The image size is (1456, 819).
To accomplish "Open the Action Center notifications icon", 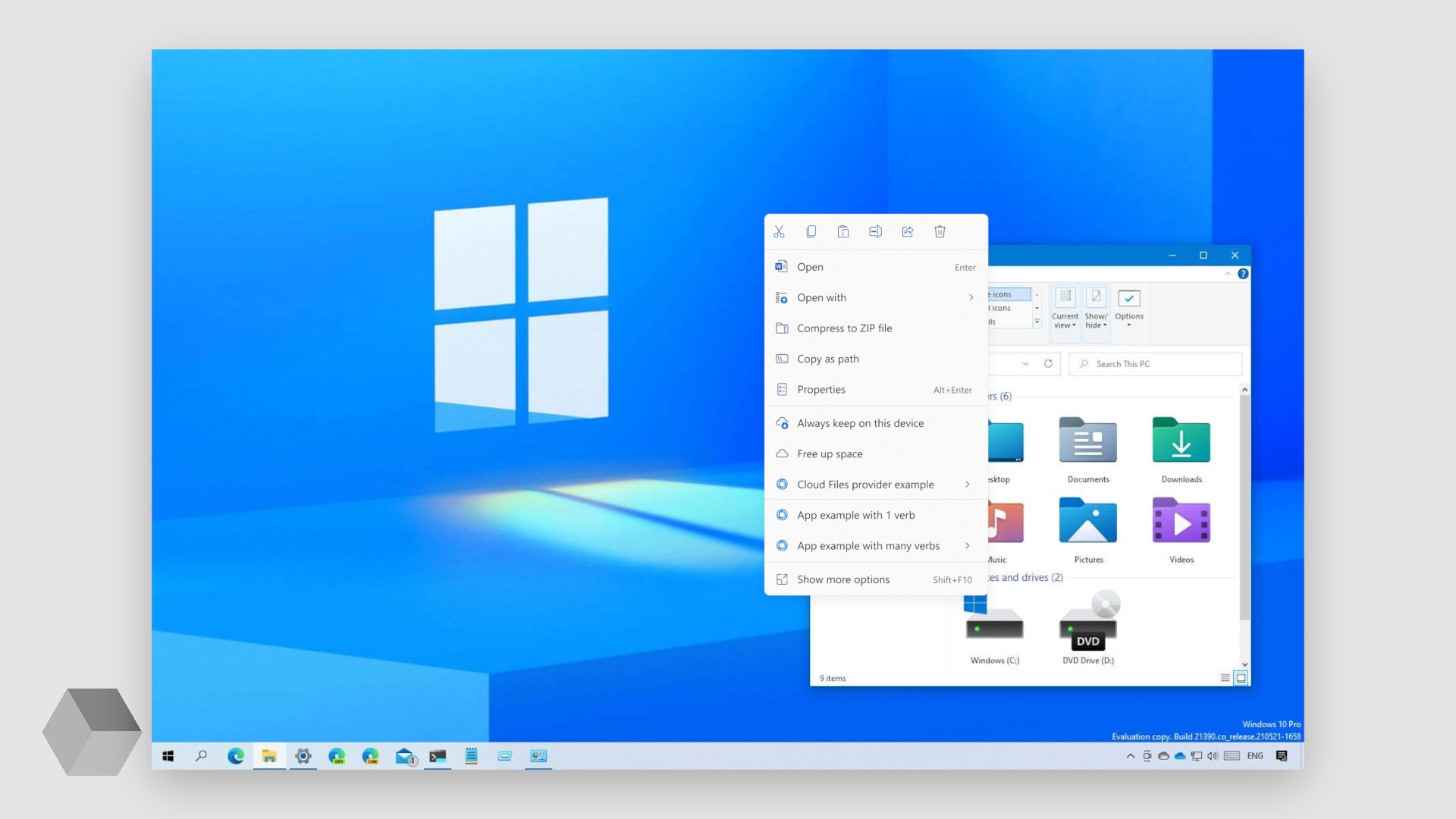I will 1282,756.
